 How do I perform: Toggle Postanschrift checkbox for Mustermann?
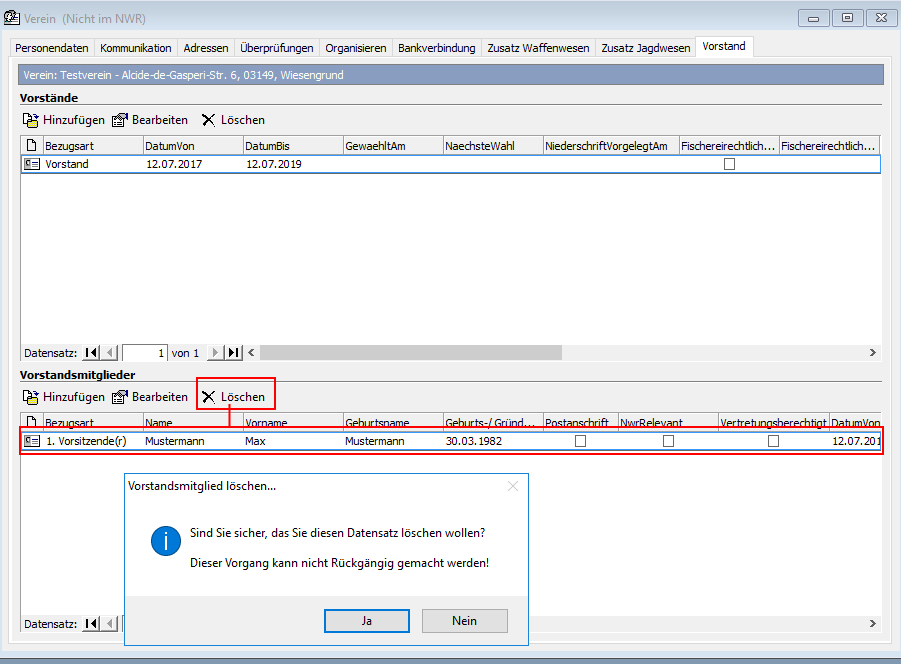pyautogui.click(x=580, y=441)
